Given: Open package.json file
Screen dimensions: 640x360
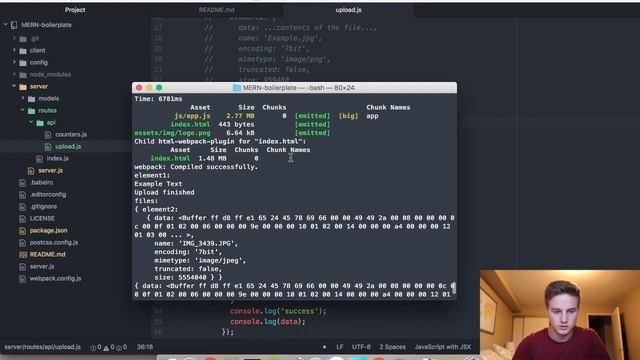Looking at the screenshot, I should 49,230.
